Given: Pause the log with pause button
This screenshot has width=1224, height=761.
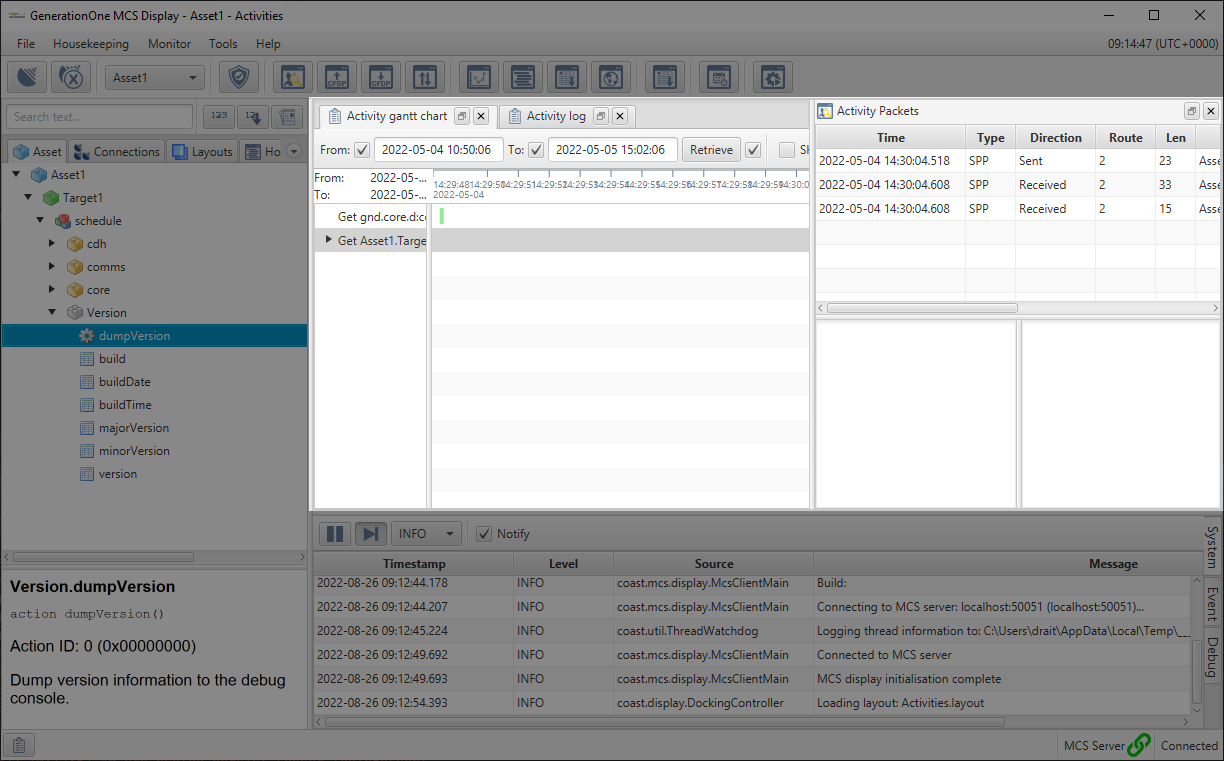Looking at the screenshot, I should (x=335, y=534).
